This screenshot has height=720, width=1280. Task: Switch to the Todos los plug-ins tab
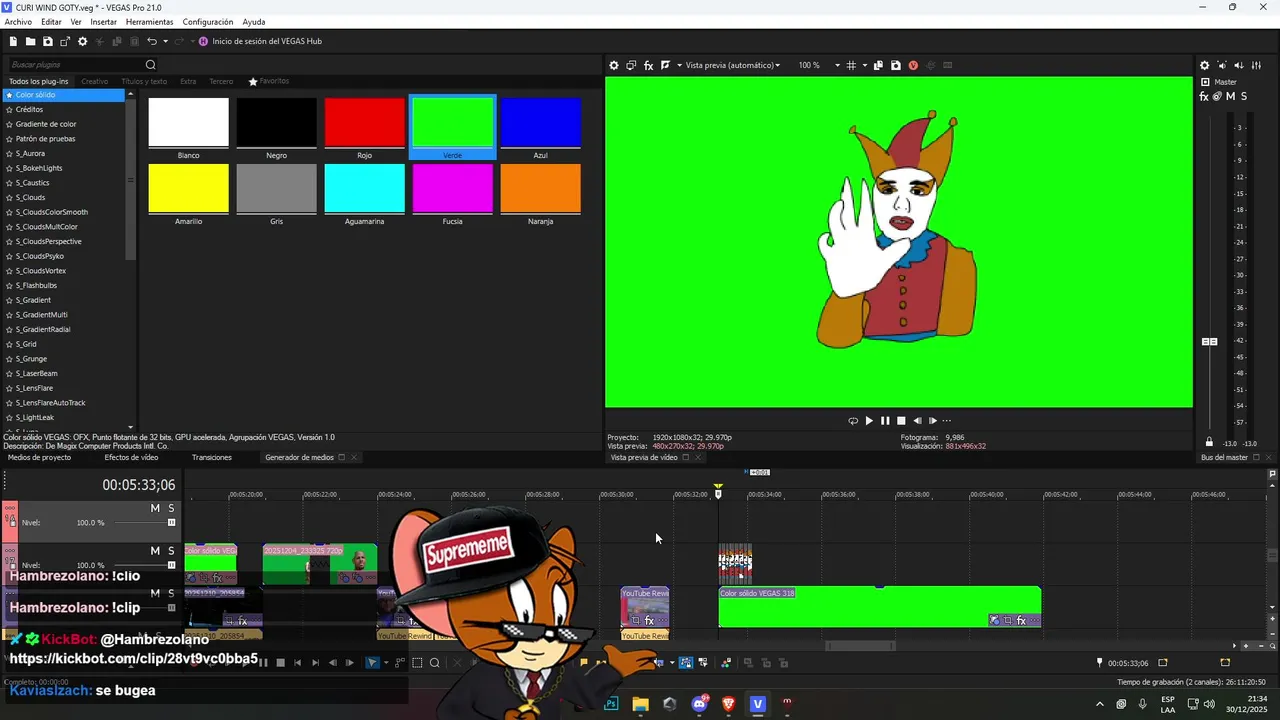(39, 81)
